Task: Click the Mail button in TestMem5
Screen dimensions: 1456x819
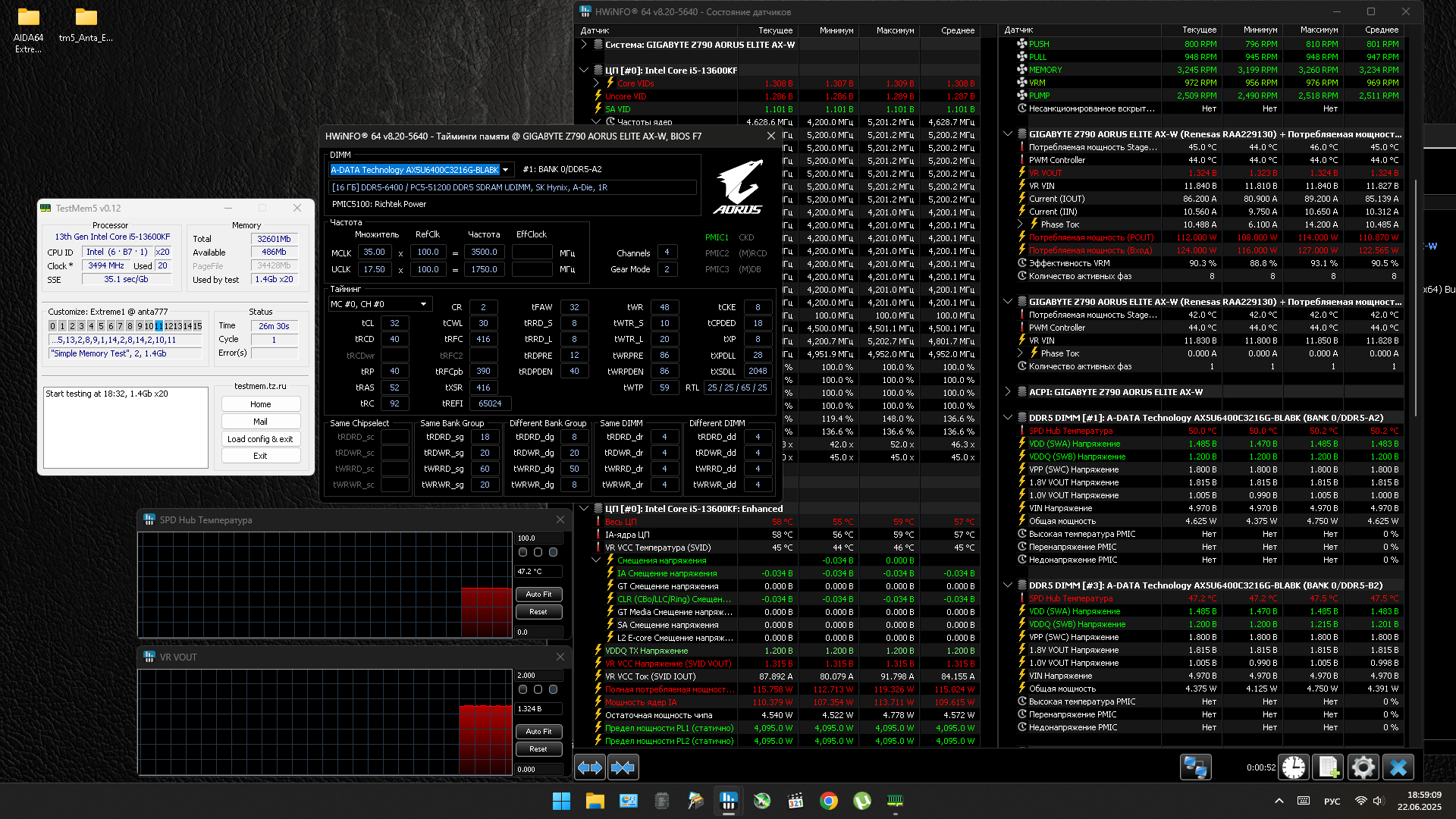Action: point(260,422)
